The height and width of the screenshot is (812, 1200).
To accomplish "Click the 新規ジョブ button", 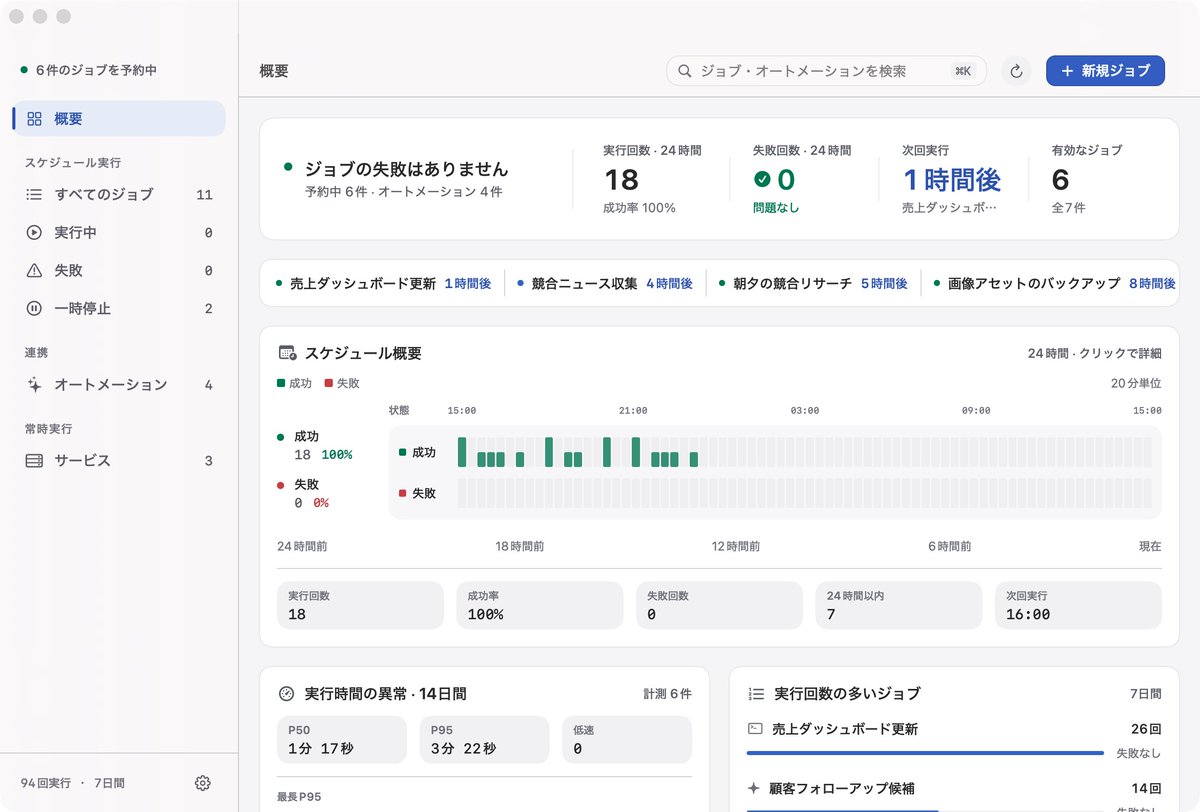I will (x=1105, y=71).
